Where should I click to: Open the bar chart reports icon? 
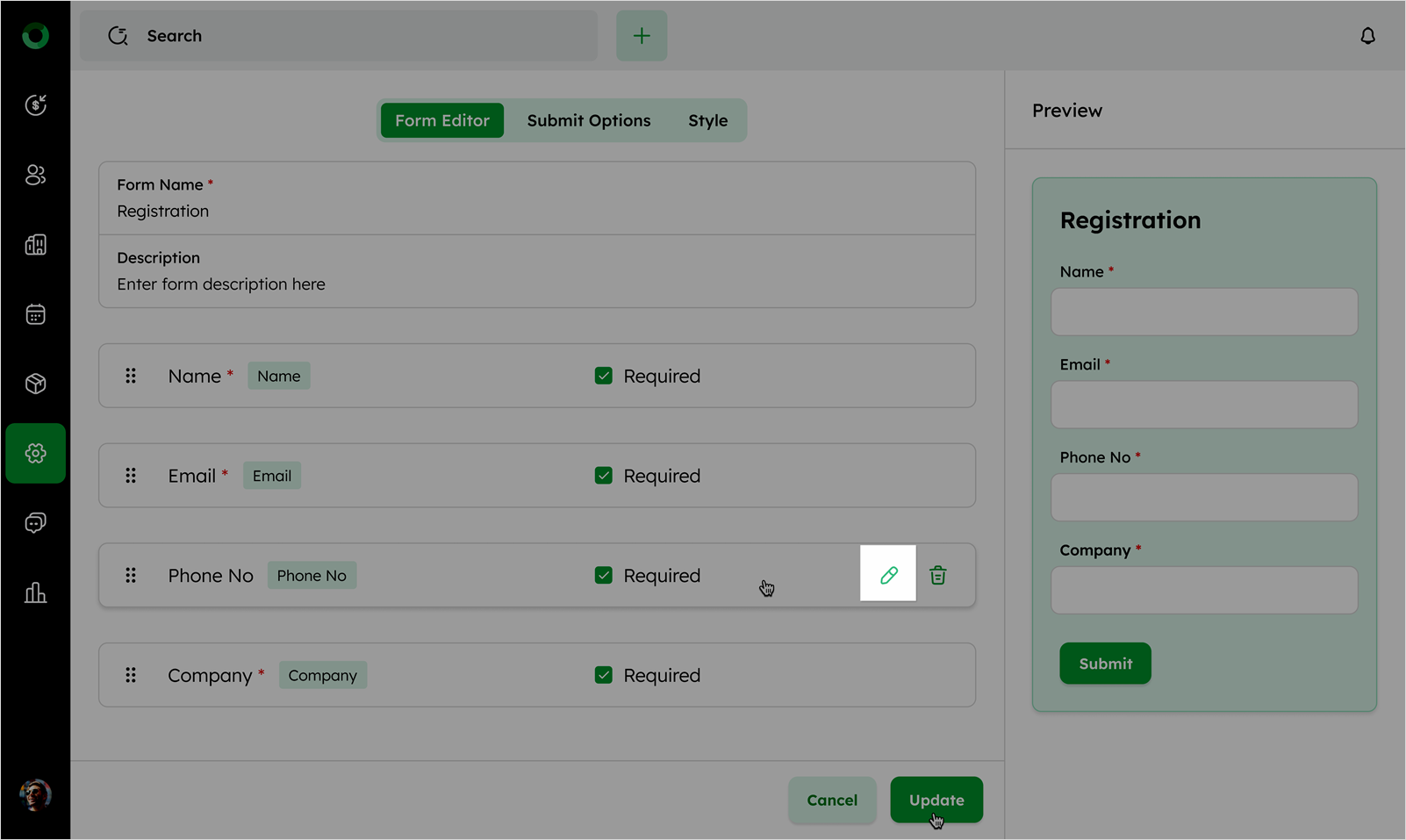click(x=35, y=592)
